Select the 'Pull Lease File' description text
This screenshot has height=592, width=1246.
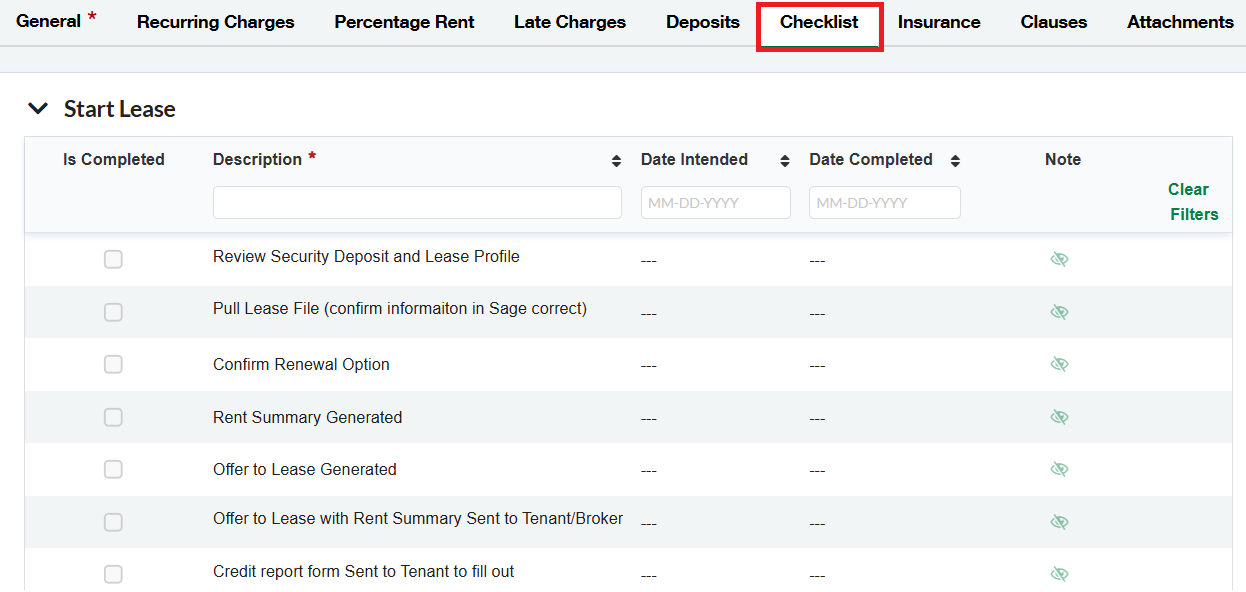[400, 309]
